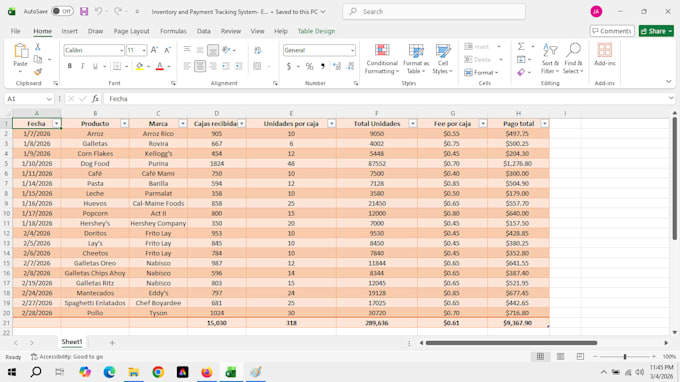This screenshot has width=680, height=382.
Task: Click the Cut scissors icon
Action: pyautogui.click(x=38, y=47)
